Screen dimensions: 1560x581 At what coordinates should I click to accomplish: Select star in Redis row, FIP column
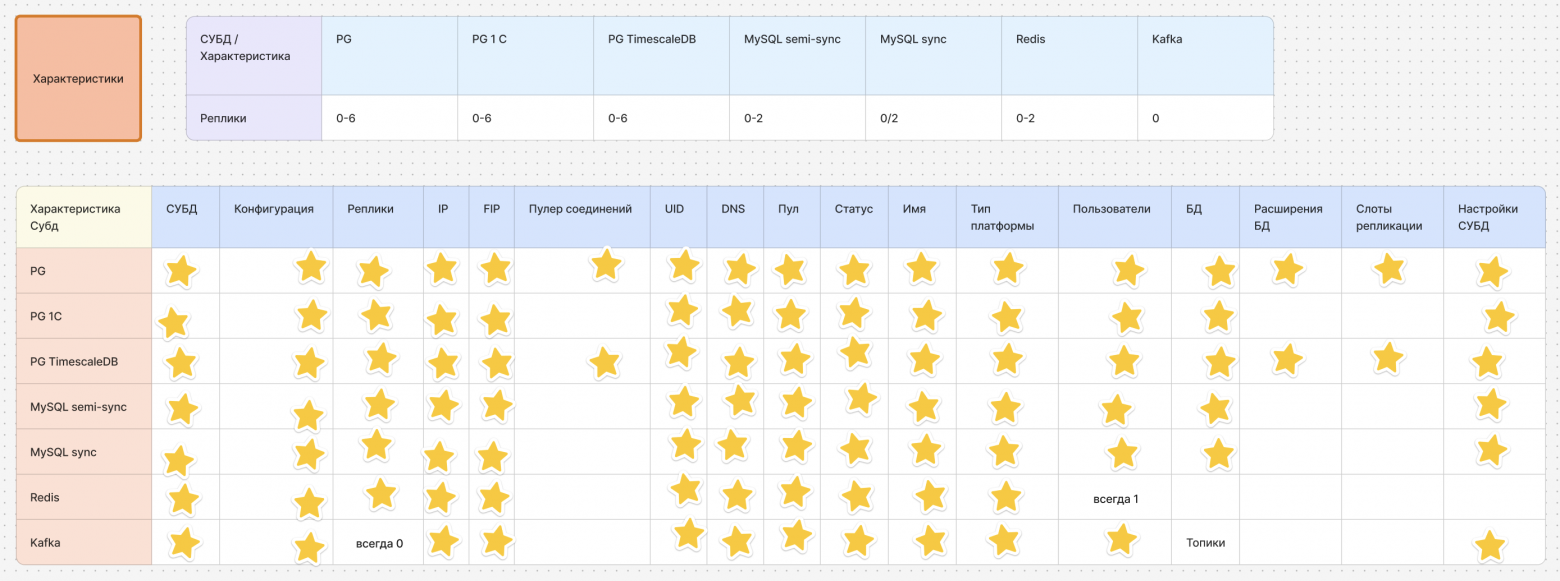click(x=494, y=498)
